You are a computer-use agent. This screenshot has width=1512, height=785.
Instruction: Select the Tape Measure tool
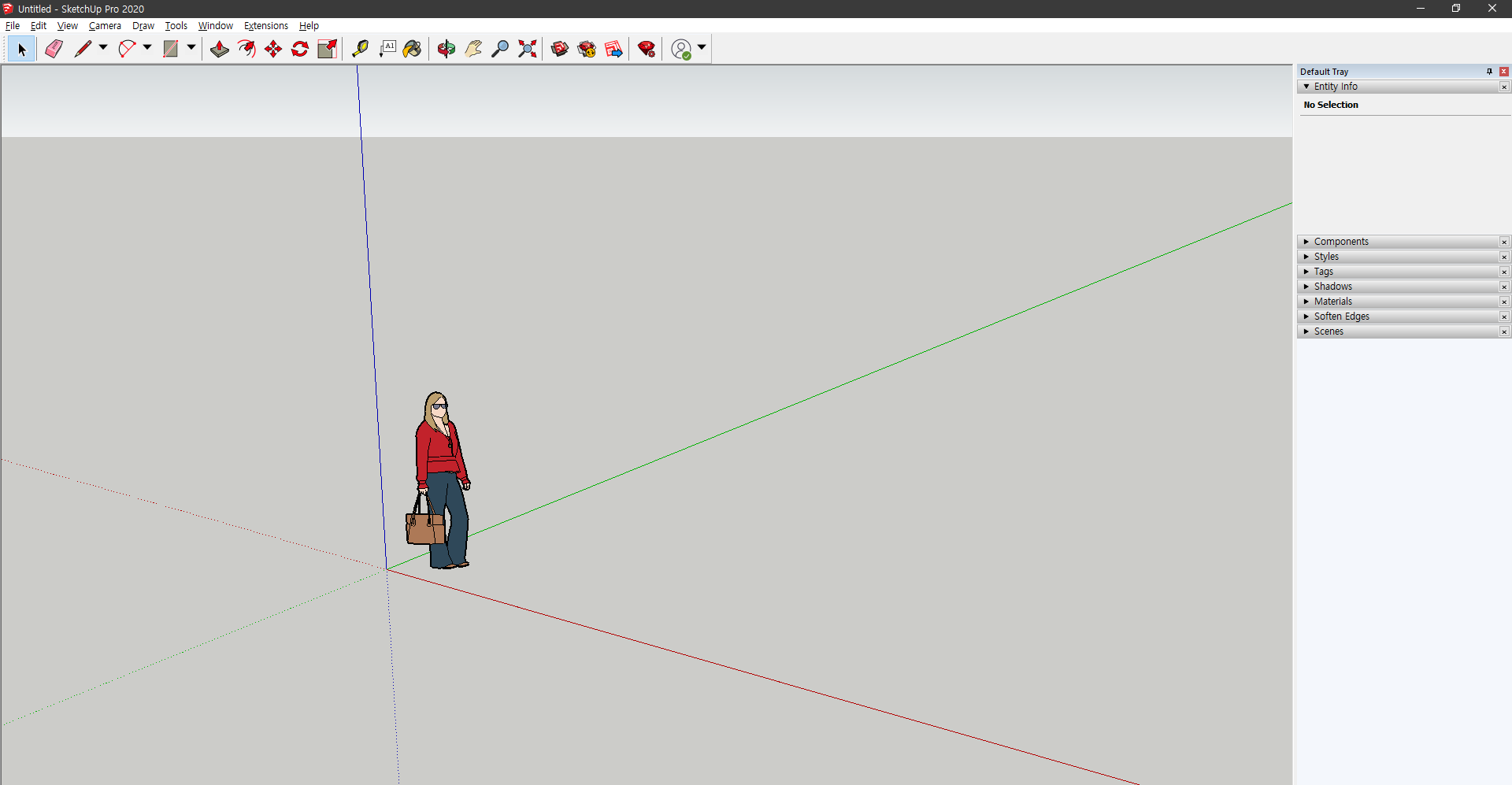(x=360, y=49)
